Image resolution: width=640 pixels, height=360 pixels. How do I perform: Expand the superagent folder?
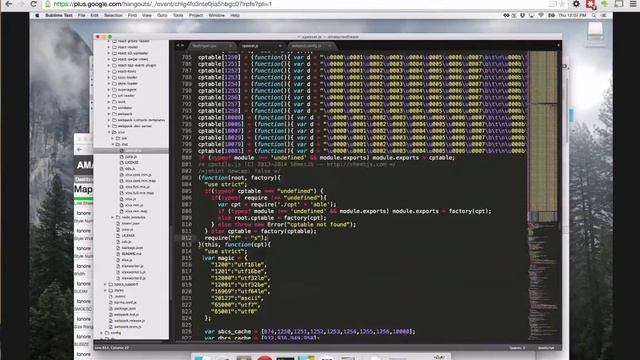click(109, 90)
